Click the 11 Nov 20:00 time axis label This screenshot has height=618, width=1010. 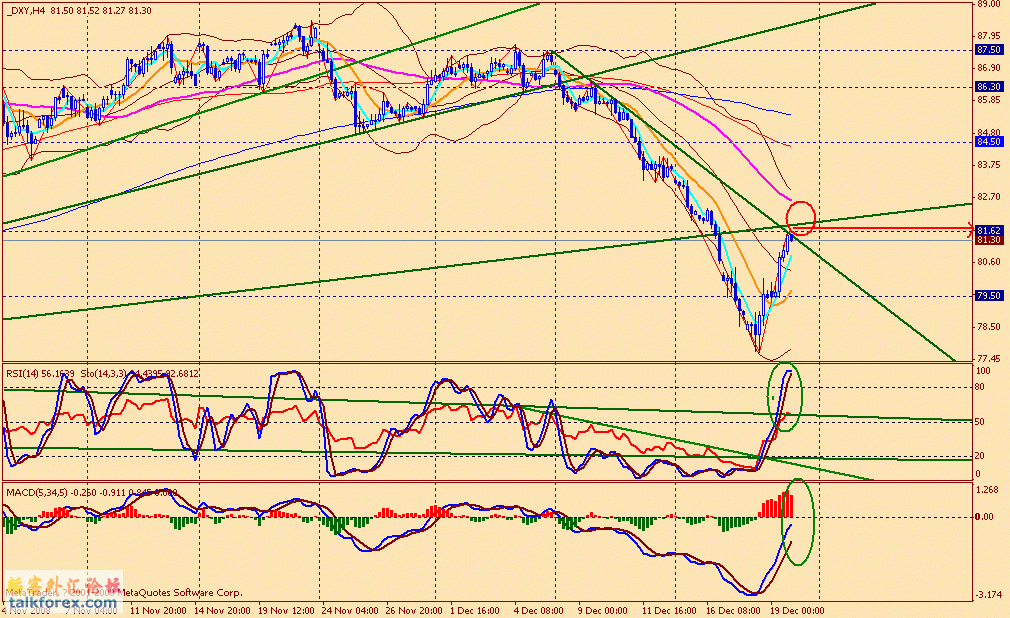[x=158, y=610]
